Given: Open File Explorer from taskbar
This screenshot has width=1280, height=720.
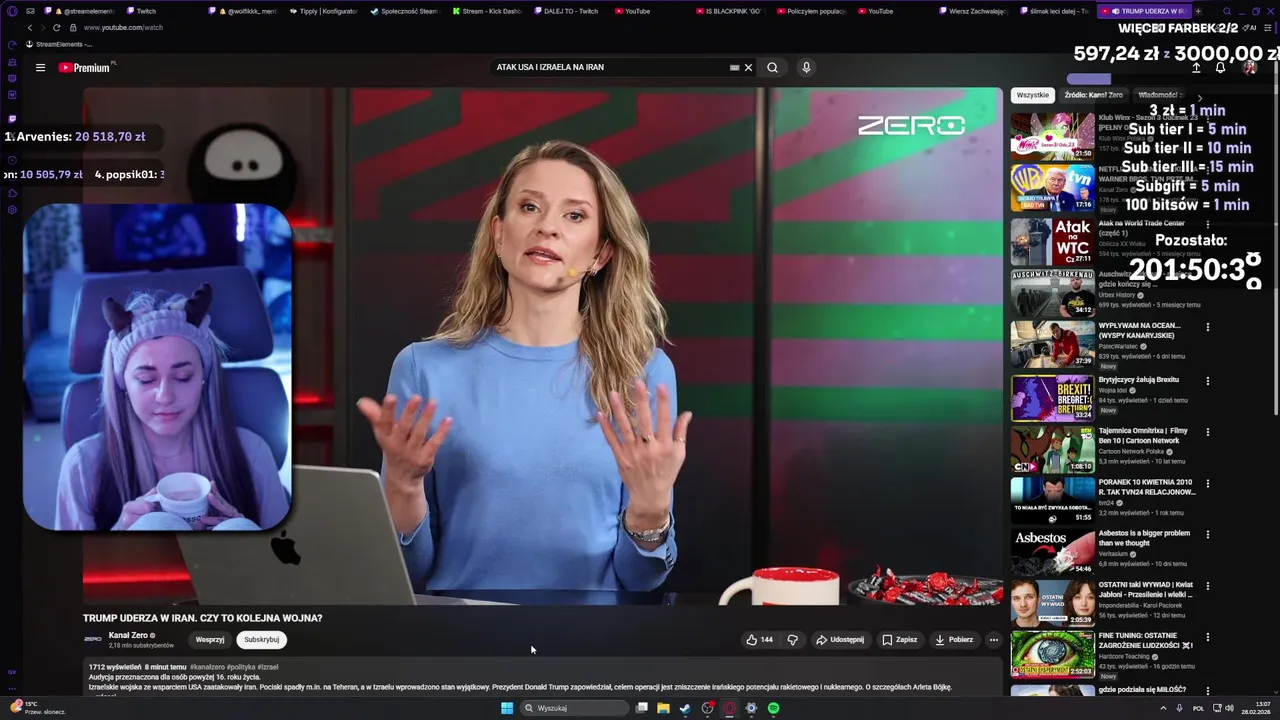Looking at the screenshot, I should (663, 708).
